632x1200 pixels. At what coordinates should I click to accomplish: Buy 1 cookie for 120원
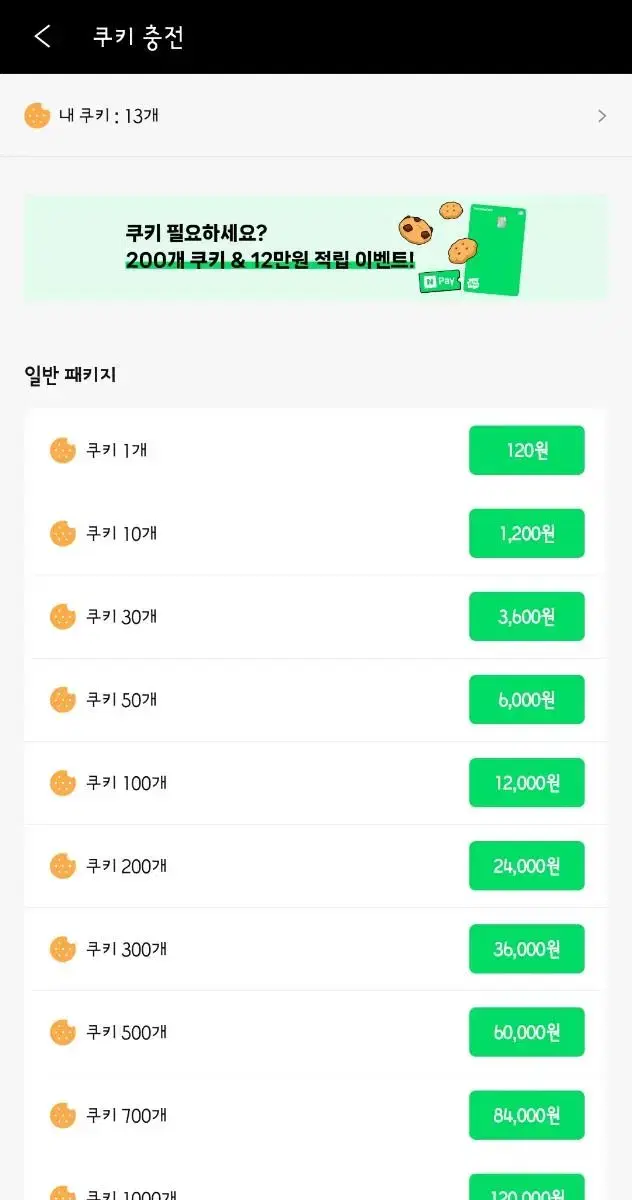tap(527, 450)
